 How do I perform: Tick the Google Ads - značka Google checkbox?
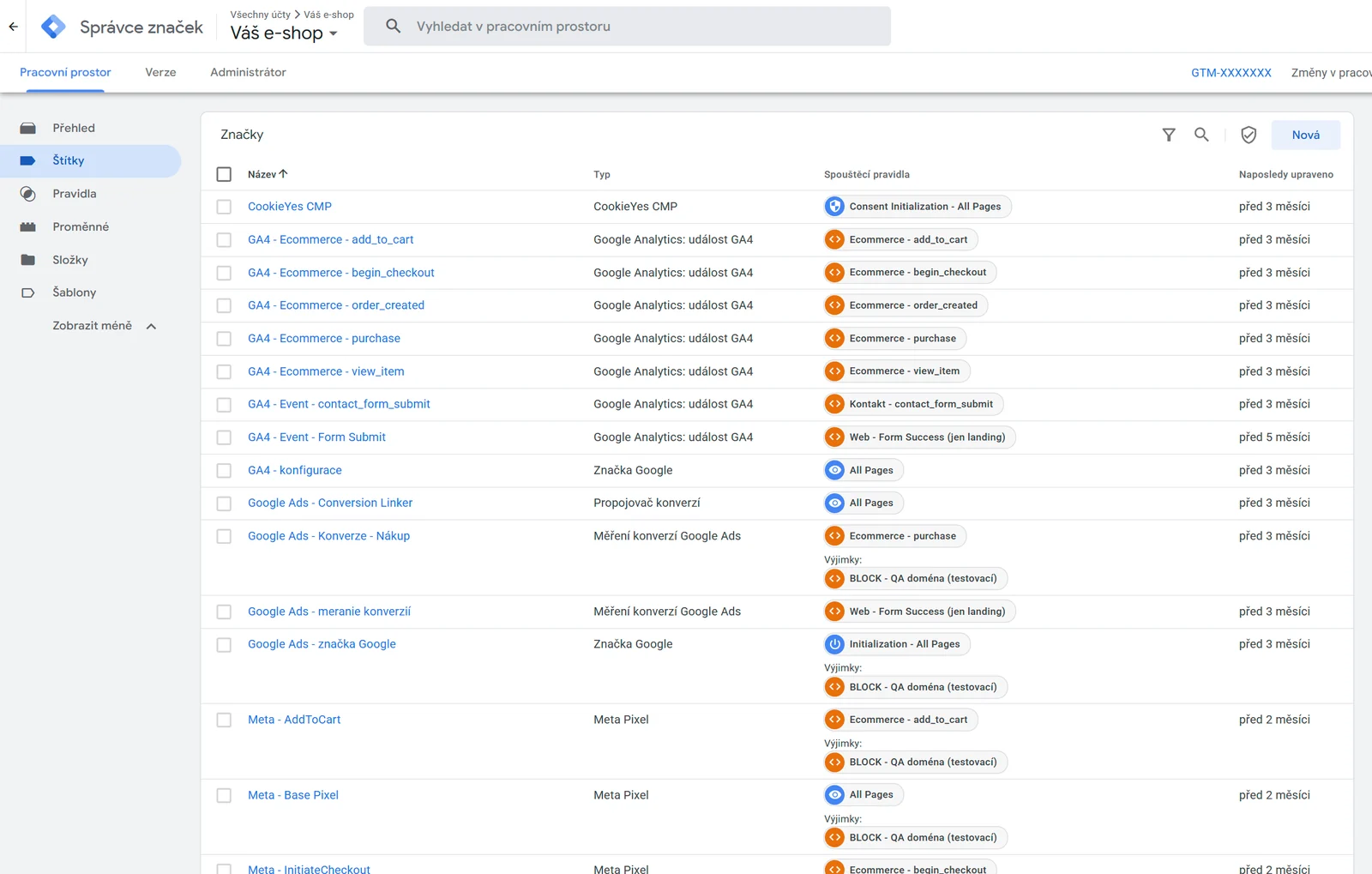[x=224, y=644]
